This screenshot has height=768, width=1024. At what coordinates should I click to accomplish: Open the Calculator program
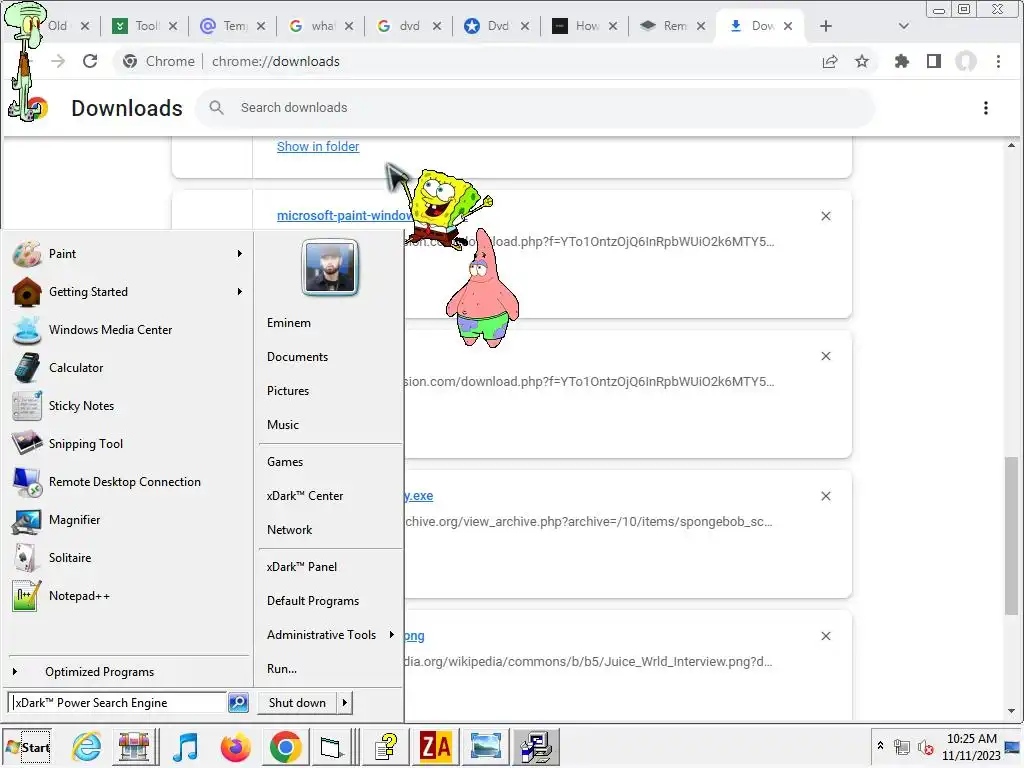[128, 367]
